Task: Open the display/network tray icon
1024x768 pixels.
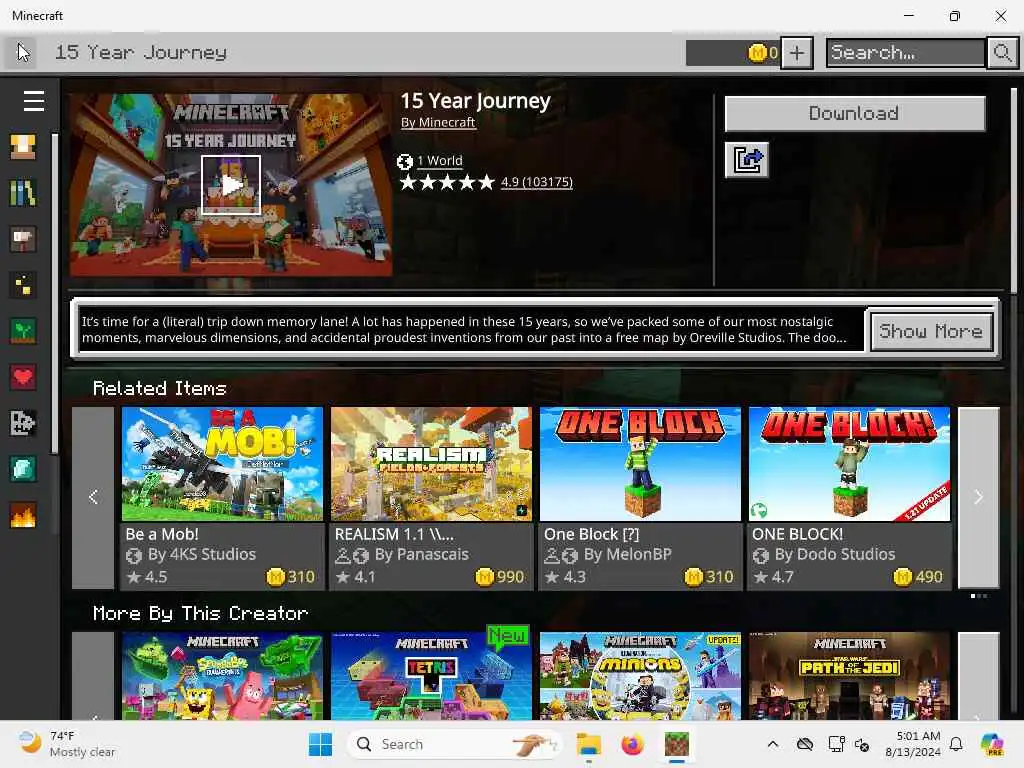Action: [x=836, y=744]
